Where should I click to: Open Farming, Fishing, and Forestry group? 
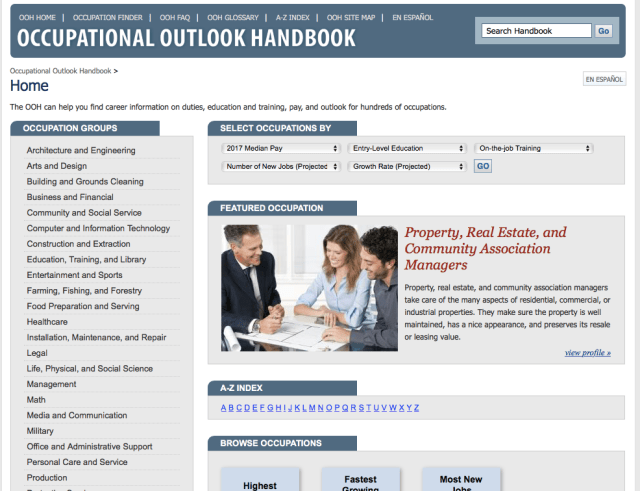point(84,291)
